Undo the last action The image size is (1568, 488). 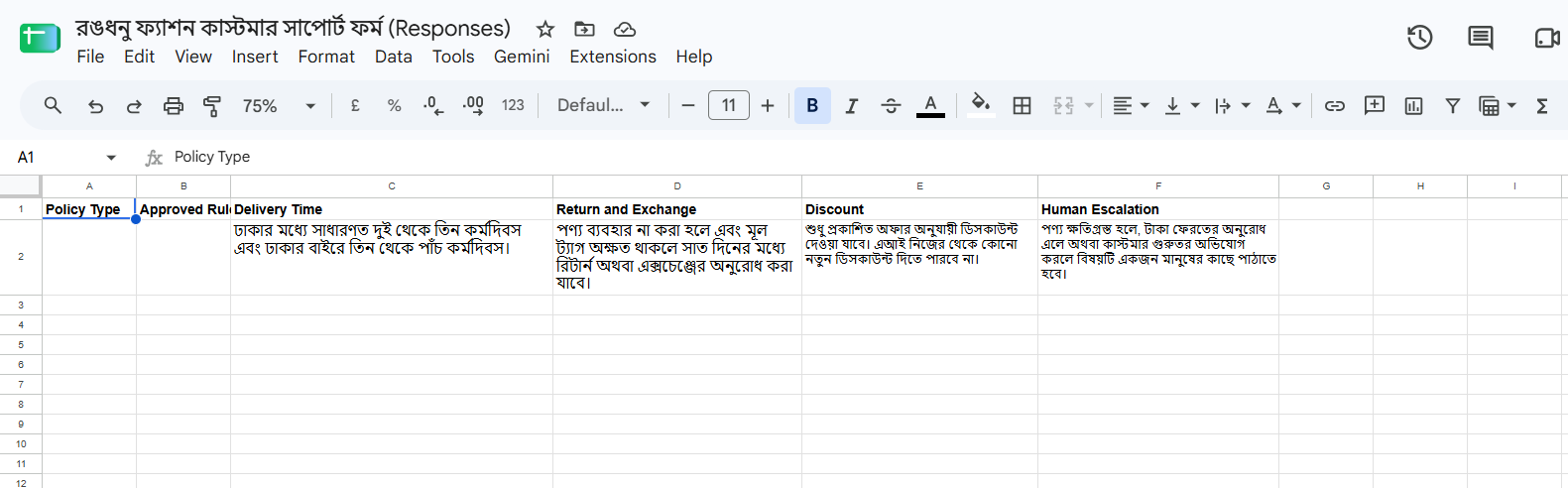point(95,105)
